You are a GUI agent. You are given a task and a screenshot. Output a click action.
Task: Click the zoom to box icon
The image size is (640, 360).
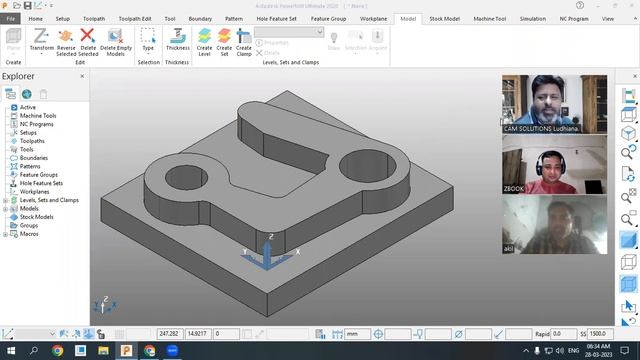click(x=628, y=219)
